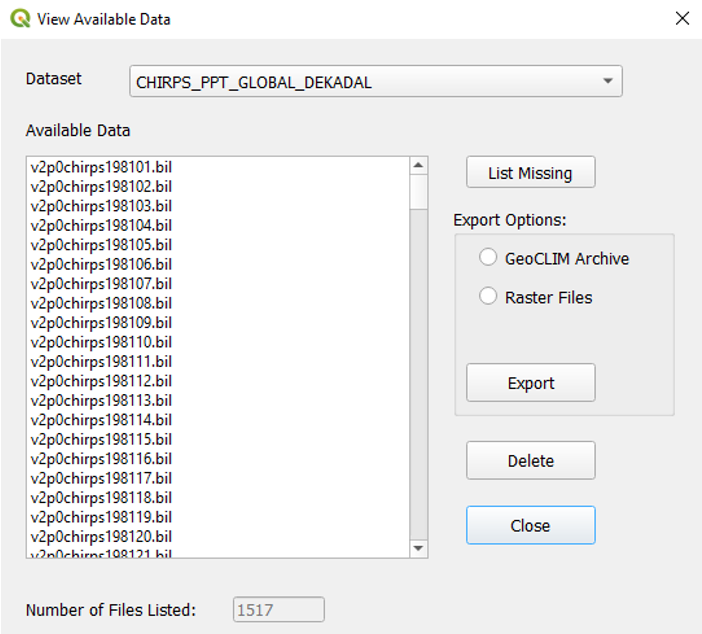The width and height of the screenshot is (702, 634).
Task: Select the GeoCLIM Archive radio button
Action: coord(488,258)
